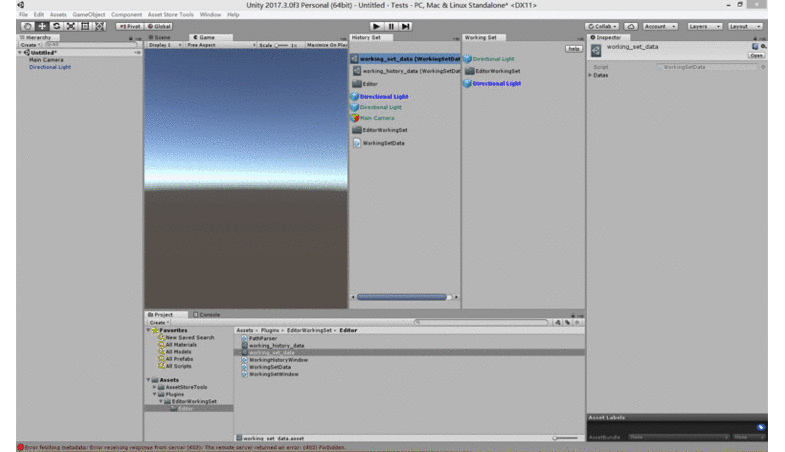785x452 pixels.
Task: Select the Scale tool
Action: pos(71,26)
